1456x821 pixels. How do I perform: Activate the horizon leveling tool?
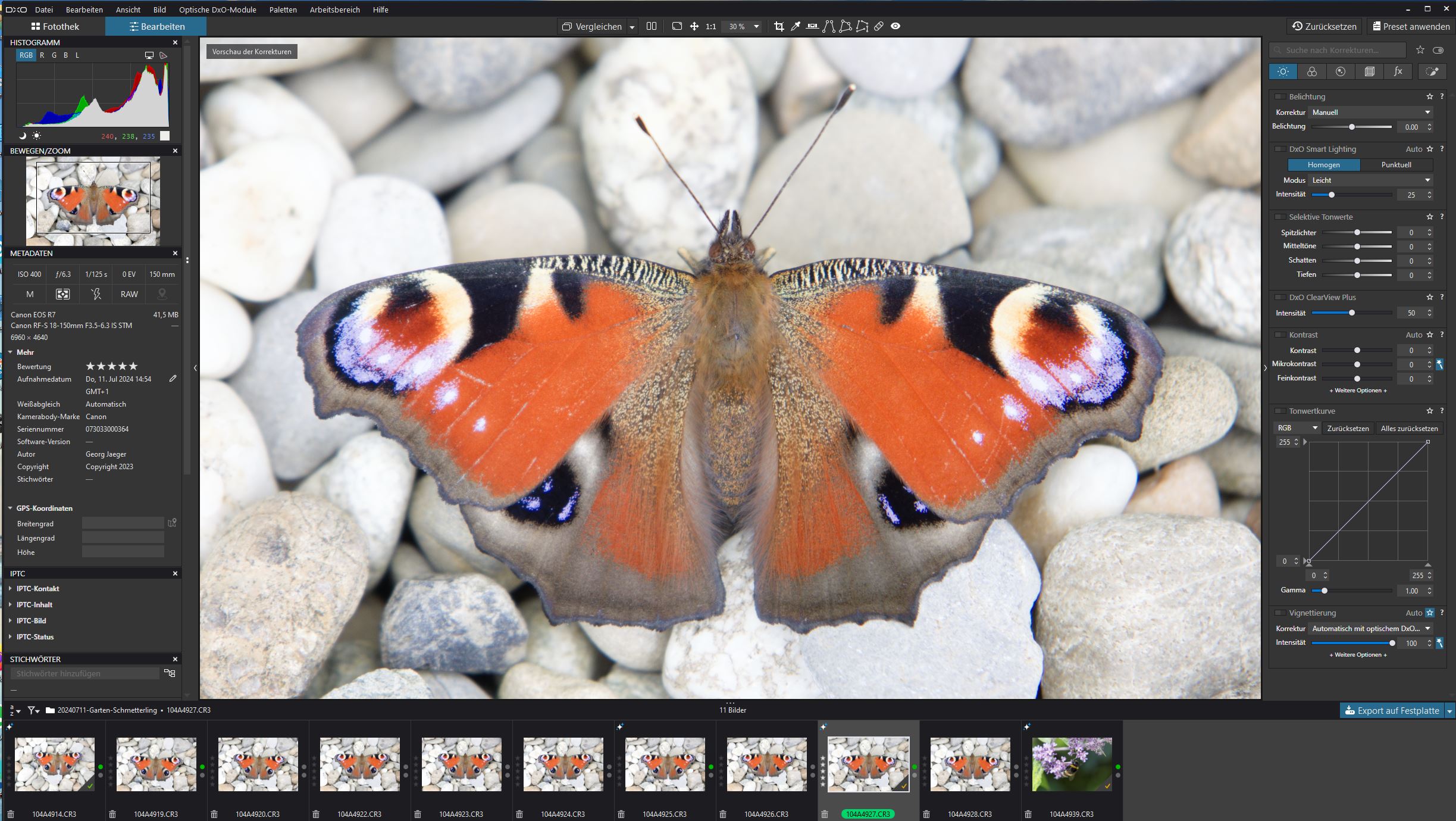(x=812, y=26)
